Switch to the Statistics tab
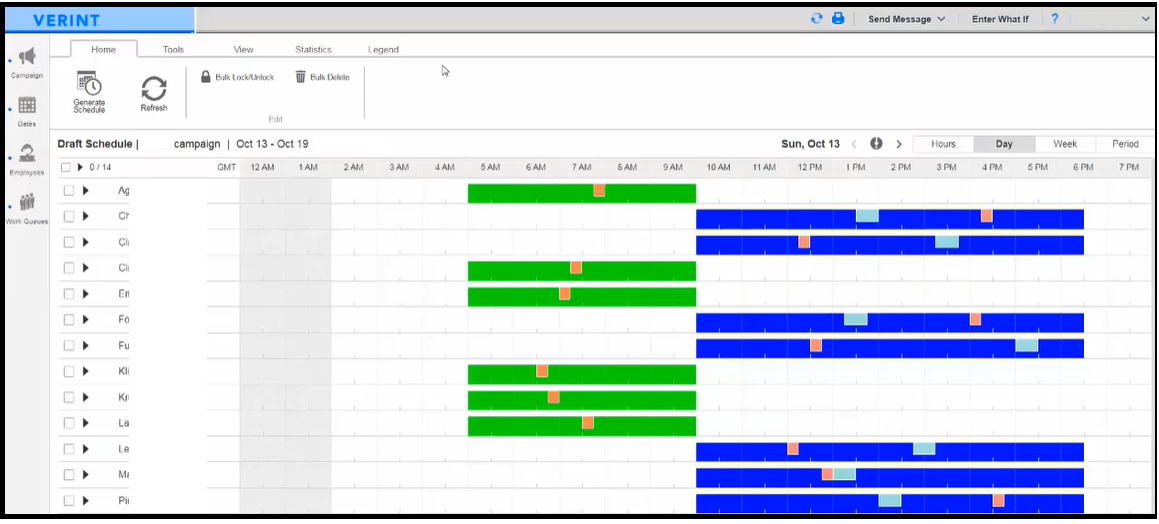Image resolution: width=1159 pixels, height=524 pixels. click(x=313, y=50)
